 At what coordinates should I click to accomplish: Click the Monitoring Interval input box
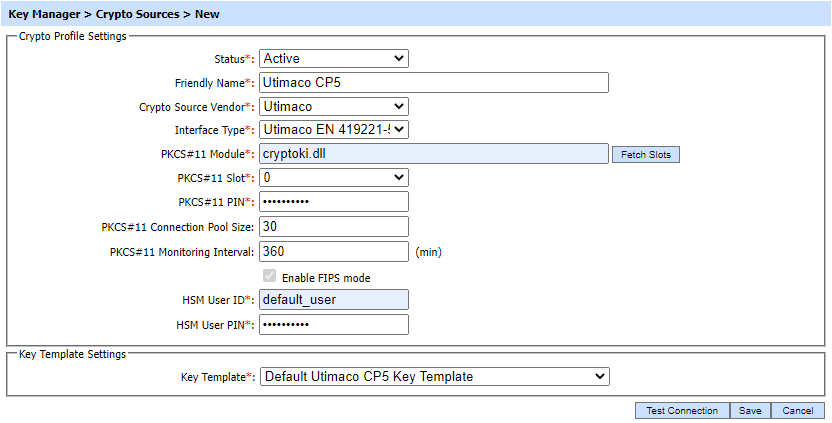point(333,252)
